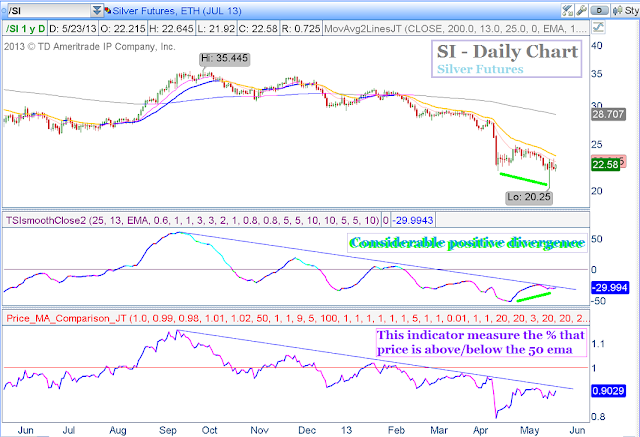Viewport: 640px width, 437px height.
Task: Click the TSIsmoothClose2 study header
Action: pos(192,220)
